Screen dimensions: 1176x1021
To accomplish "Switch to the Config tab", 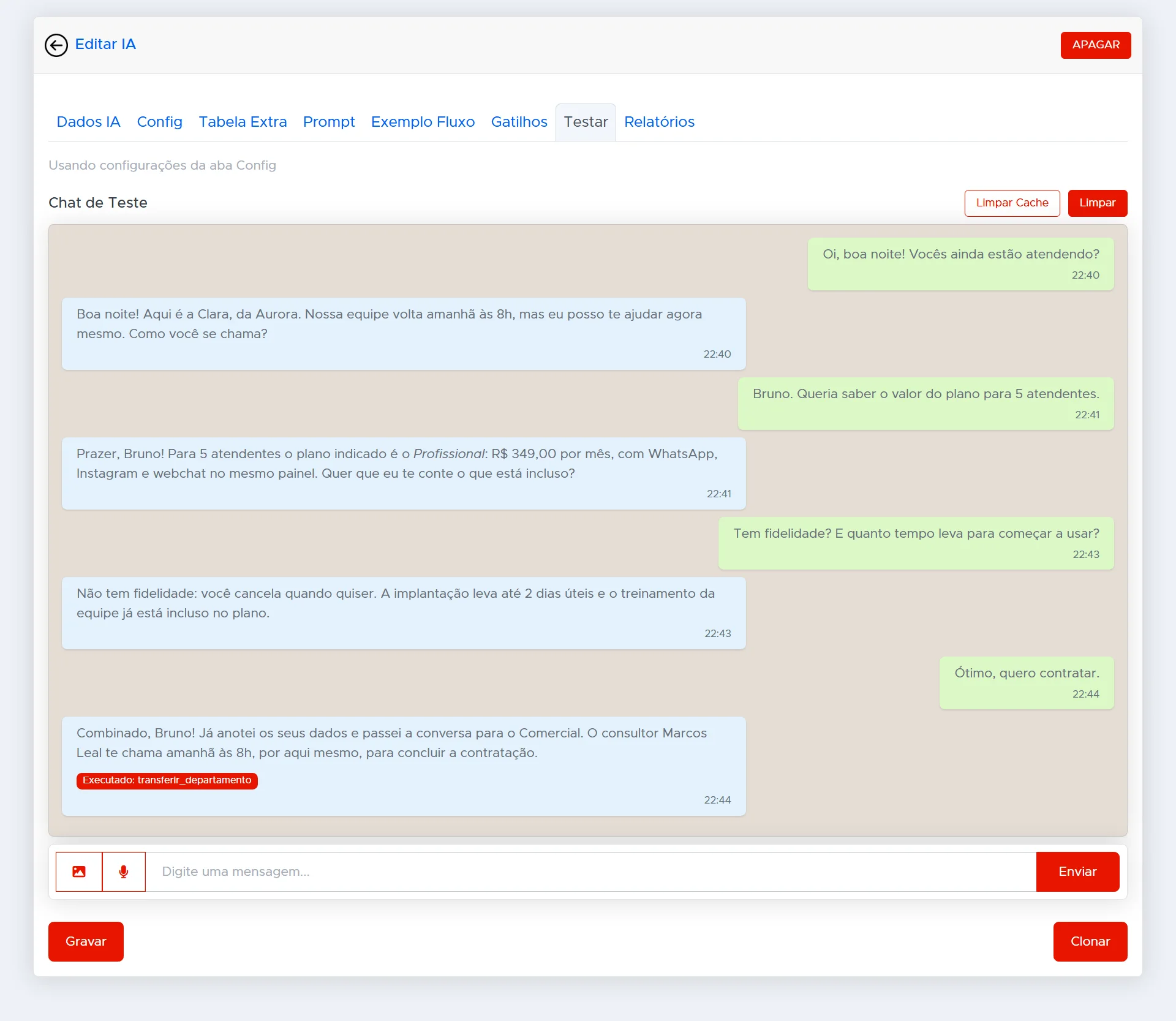I will pyautogui.click(x=160, y=122).
